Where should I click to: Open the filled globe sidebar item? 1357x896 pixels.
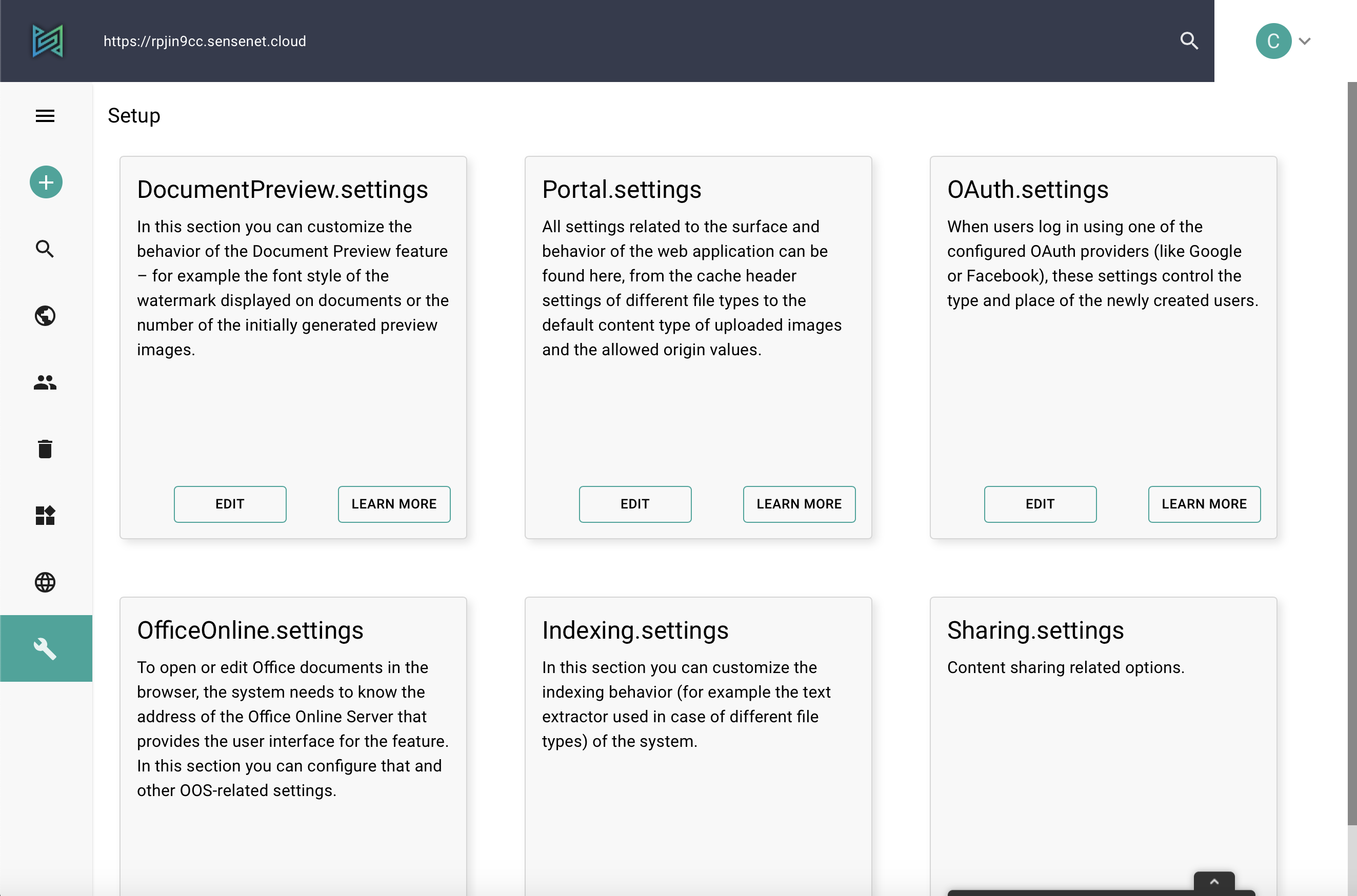pos(45,315)
